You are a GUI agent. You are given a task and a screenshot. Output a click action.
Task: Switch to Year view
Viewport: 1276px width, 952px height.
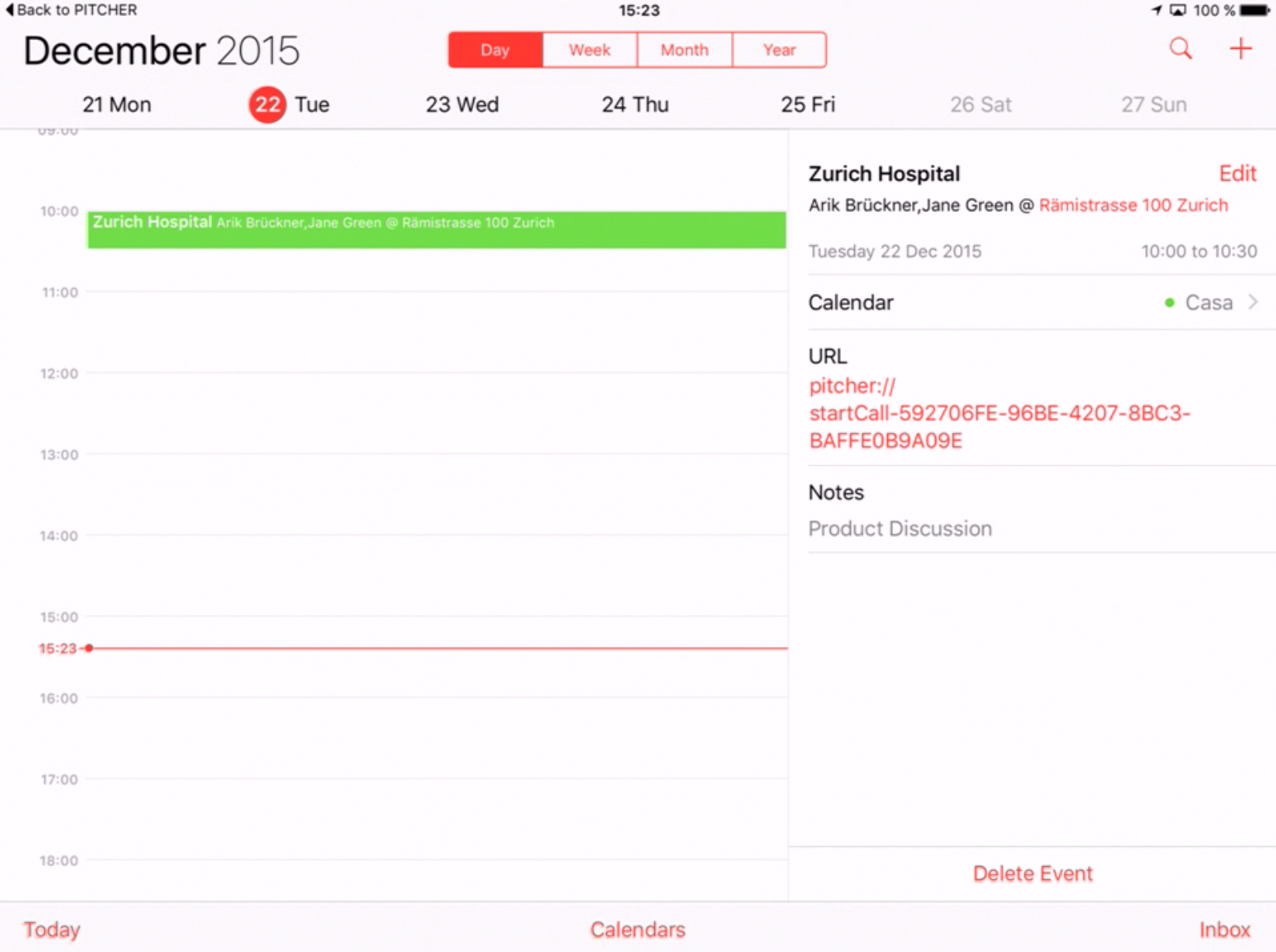pyautogui.click(x=779, y=50)
